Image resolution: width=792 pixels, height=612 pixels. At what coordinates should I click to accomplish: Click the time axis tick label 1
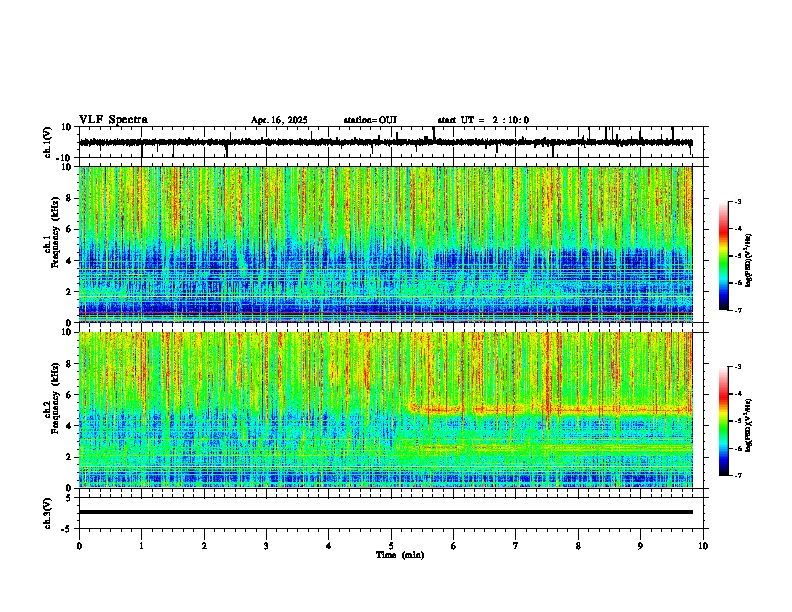141,546
